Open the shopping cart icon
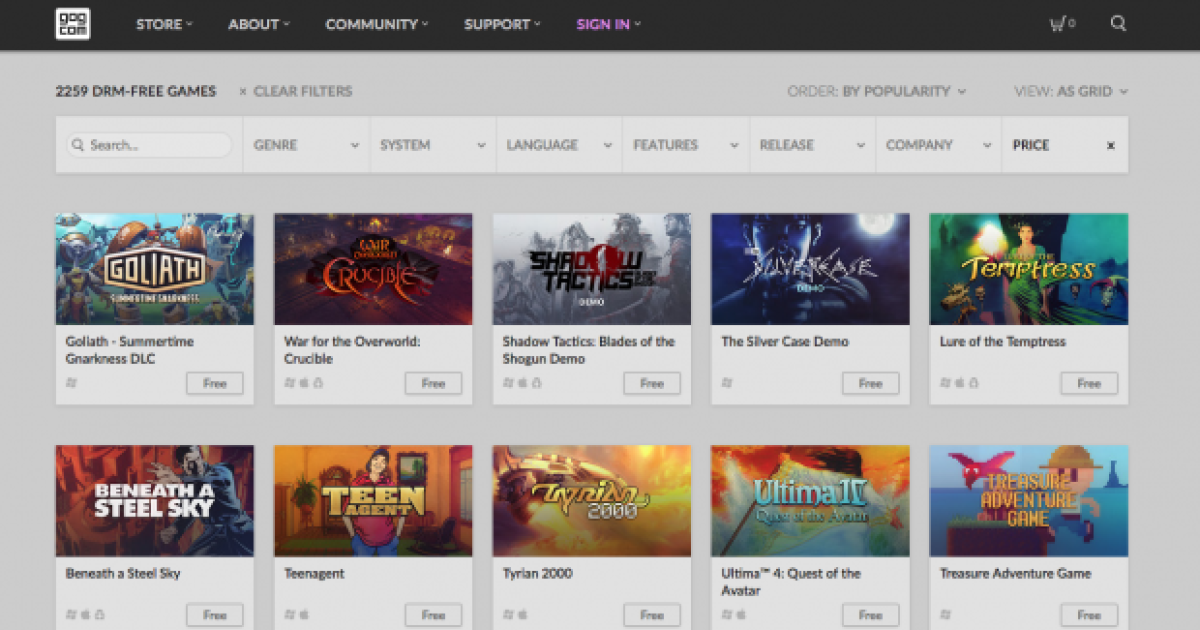 point(1062,24)
